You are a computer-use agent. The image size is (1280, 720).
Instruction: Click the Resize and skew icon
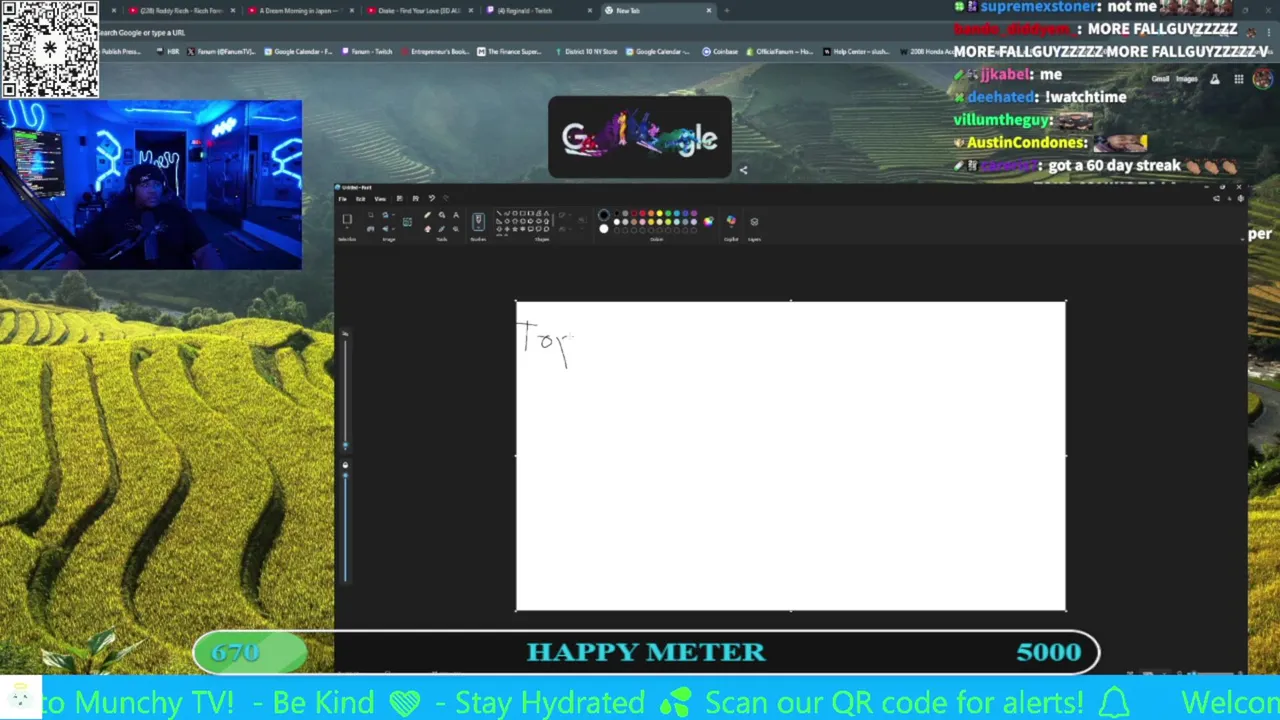coord(371,229)
